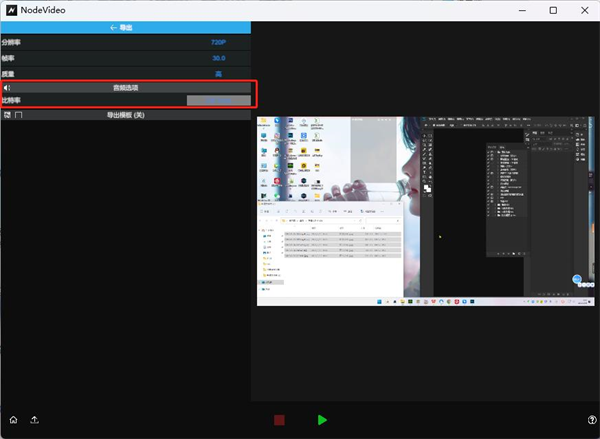
Task: Open the 质量 quality setting dropdown
Action: (218, 73)
